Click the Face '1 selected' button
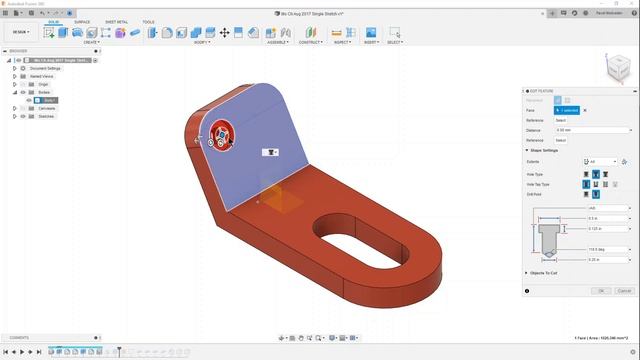Viewport: 640px width, 360px height. pyautogui.click(x=567, y=110)
